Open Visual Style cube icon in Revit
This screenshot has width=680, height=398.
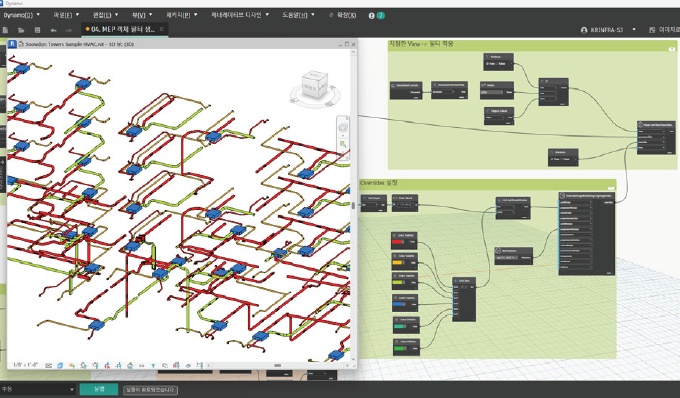(x=60, y=365)
